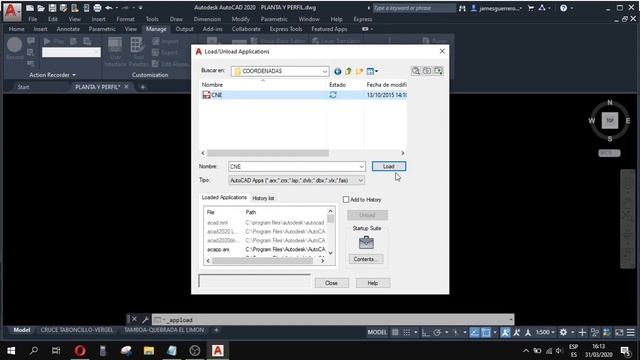Toggle MODEL space button in status bar
The width and height of the screenshot is (640, 360).
(x=377, y=332)
